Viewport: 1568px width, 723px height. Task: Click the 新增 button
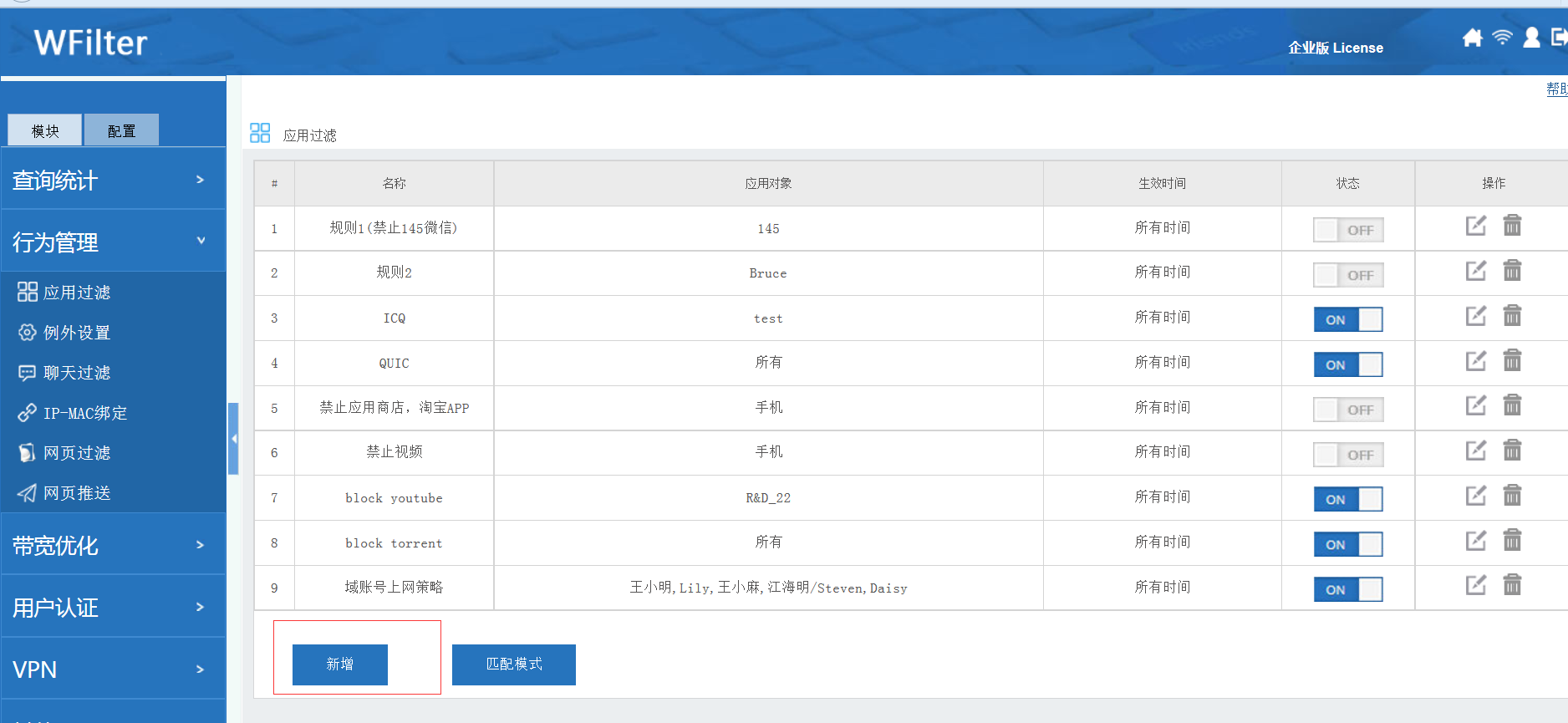coord(339,664)
